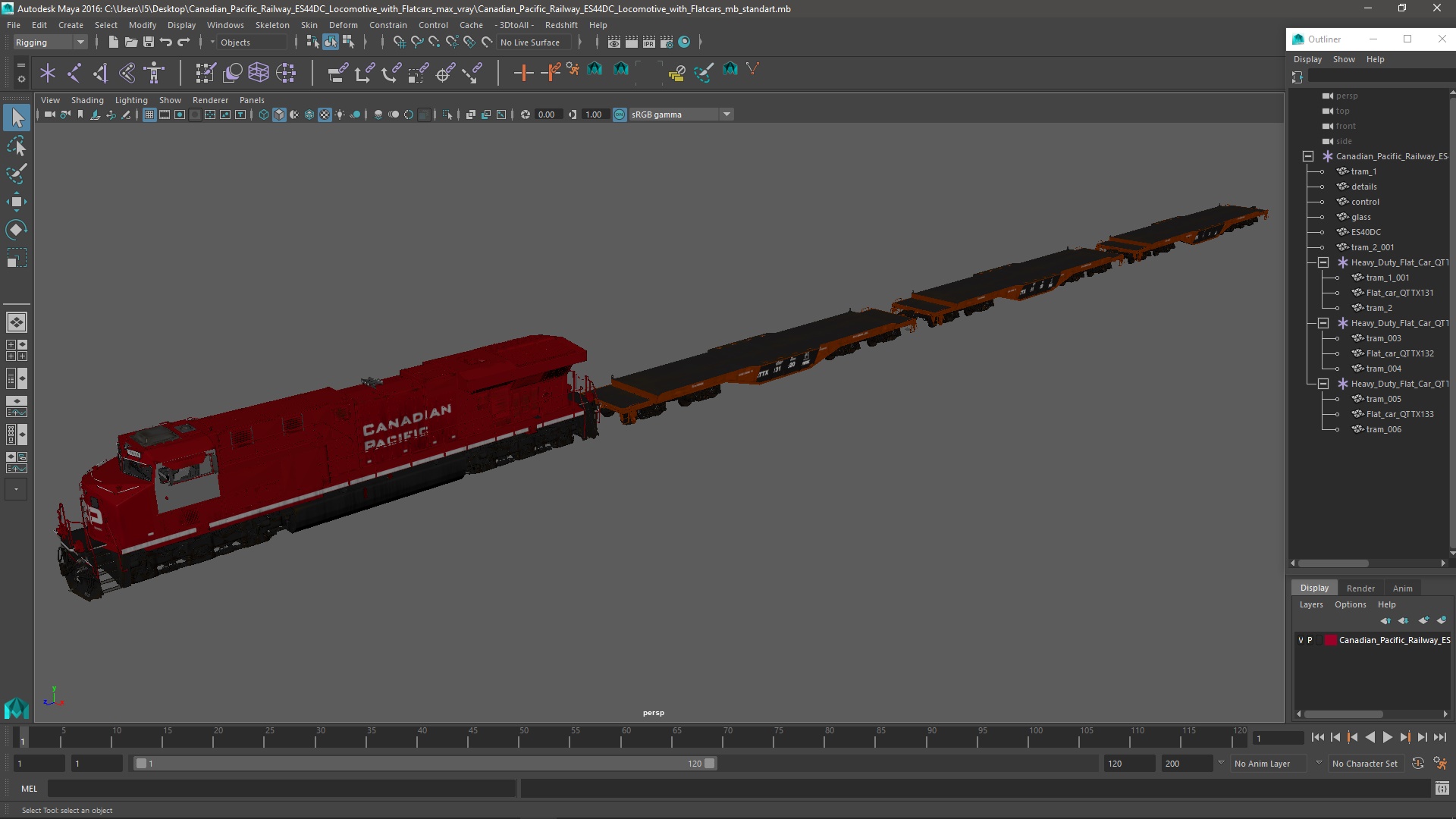Click the Create Joint shelf icon

pyautogui.click(x=74, y=73)
